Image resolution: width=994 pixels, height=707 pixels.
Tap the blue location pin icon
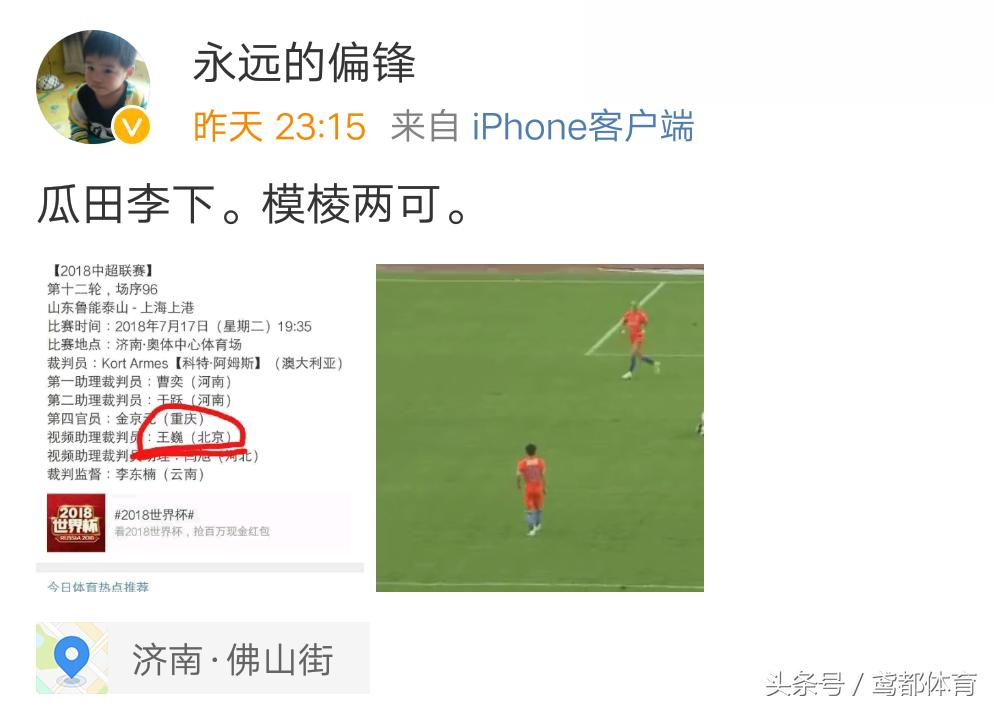click(x=72, y=658)
